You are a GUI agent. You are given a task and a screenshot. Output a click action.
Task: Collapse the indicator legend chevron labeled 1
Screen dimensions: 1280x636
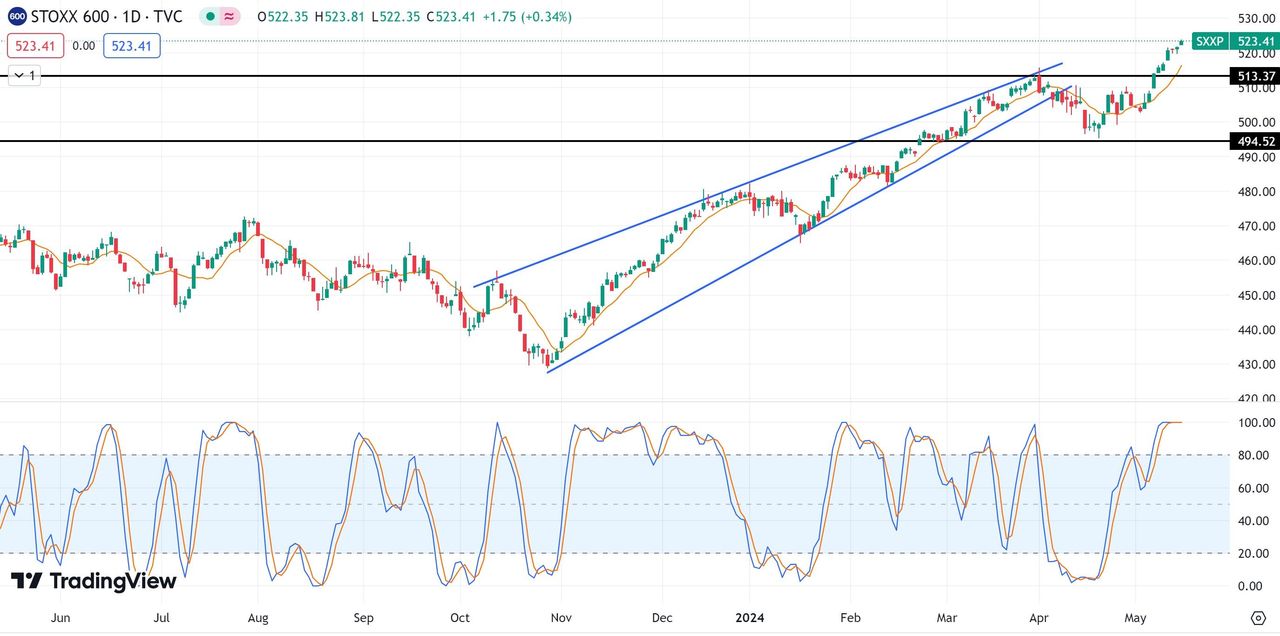25,75
